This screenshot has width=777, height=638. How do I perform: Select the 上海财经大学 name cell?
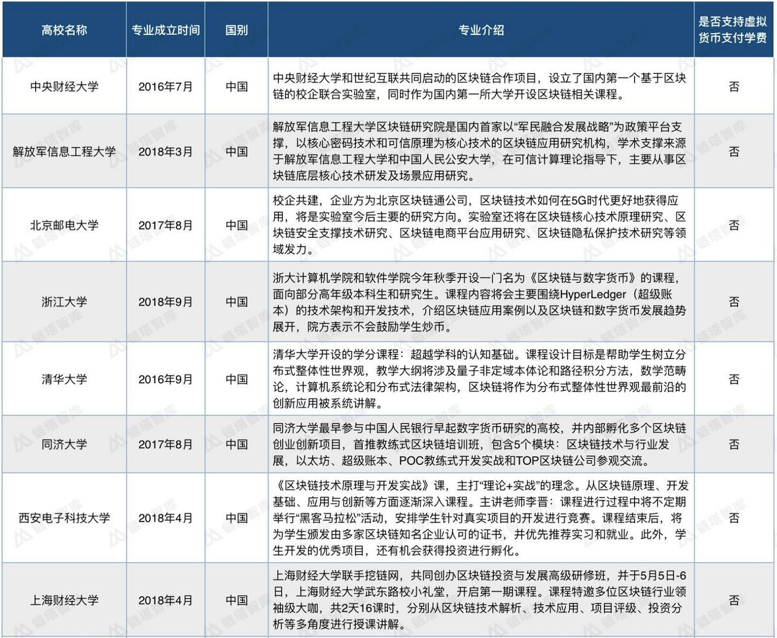[64, 600]
